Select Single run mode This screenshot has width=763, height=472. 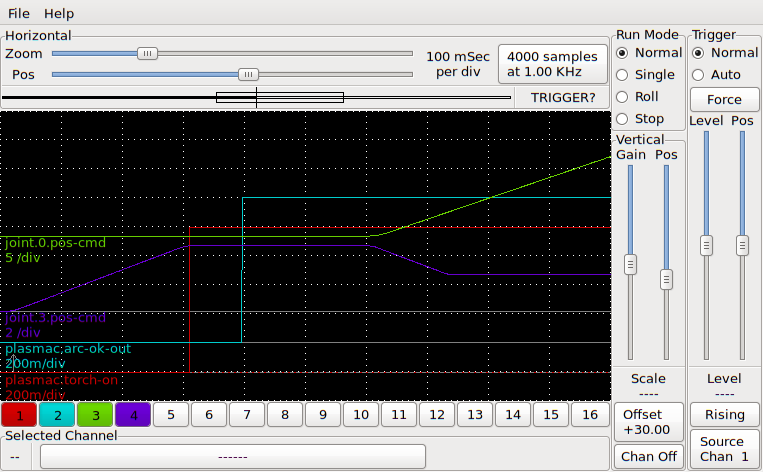pyautogui.click(x=645, y=74)
